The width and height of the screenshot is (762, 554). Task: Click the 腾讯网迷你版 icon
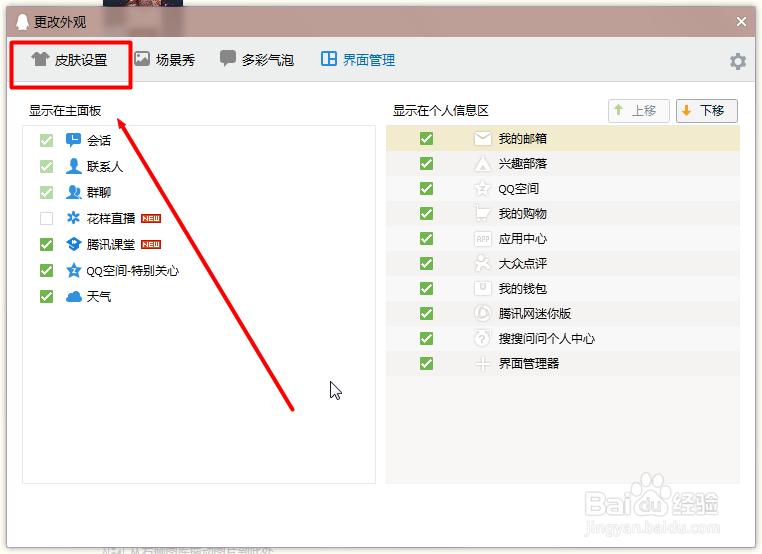pos(483,313)
